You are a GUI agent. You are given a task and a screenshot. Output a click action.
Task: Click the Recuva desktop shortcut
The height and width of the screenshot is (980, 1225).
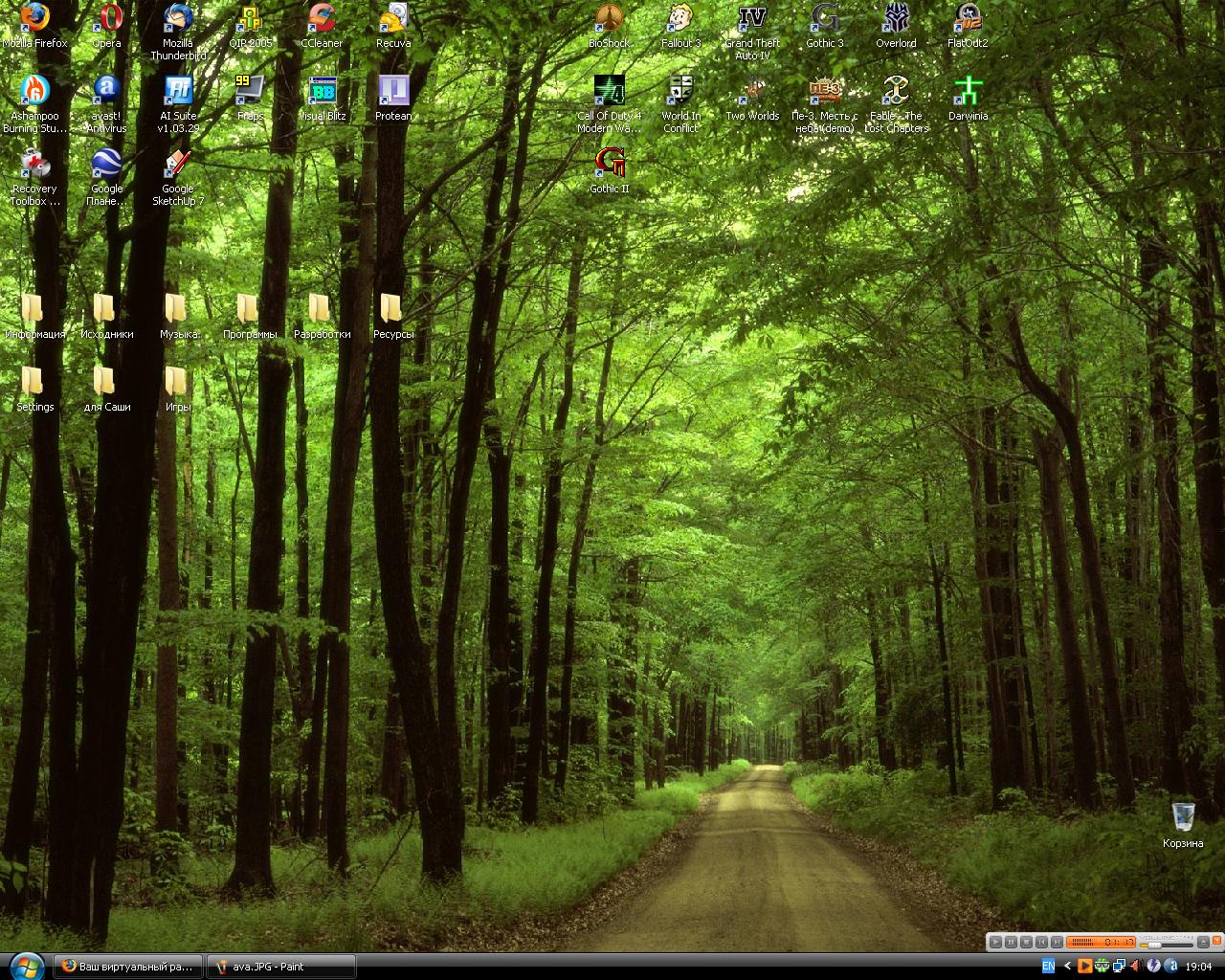click(x=393, y=19)
